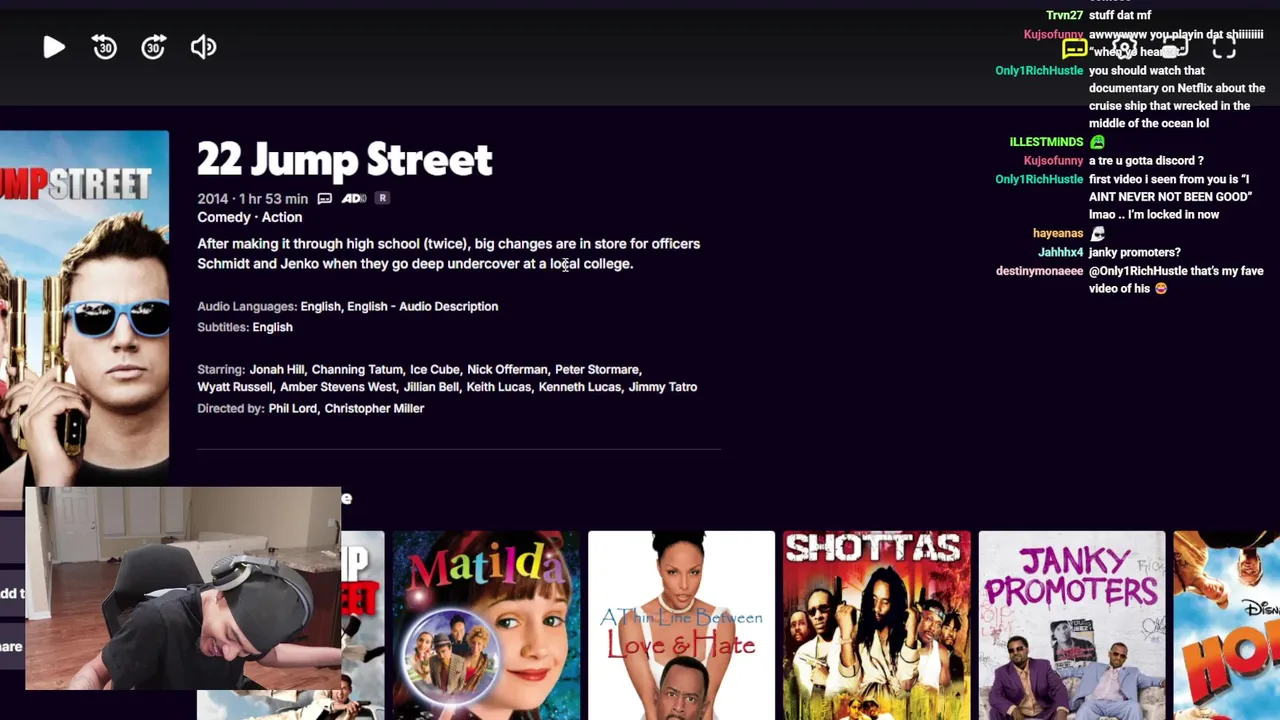Viewport: 1280px width, 720px height.
Task: Enable picture-in-picture mode
Action: point(1175,49)
